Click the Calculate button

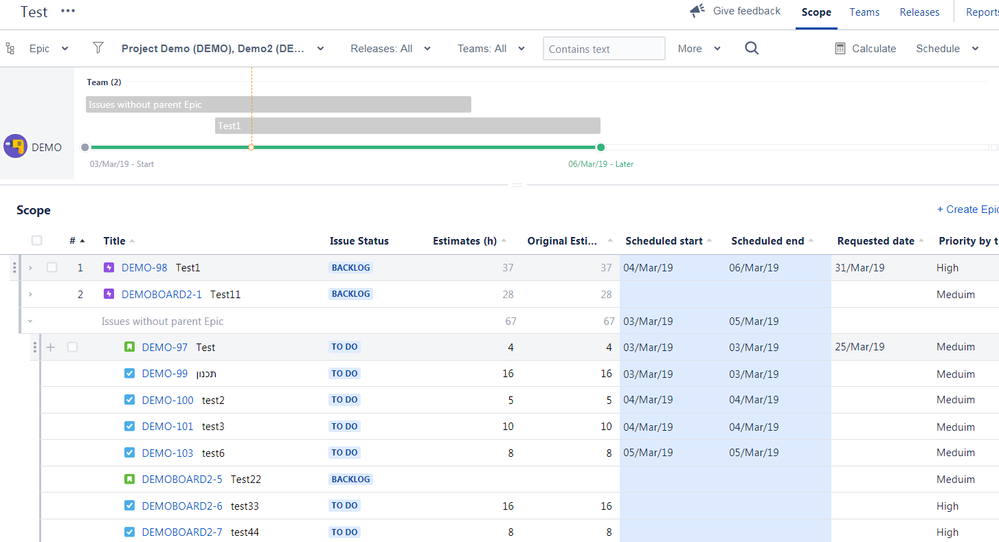[865, 48]
